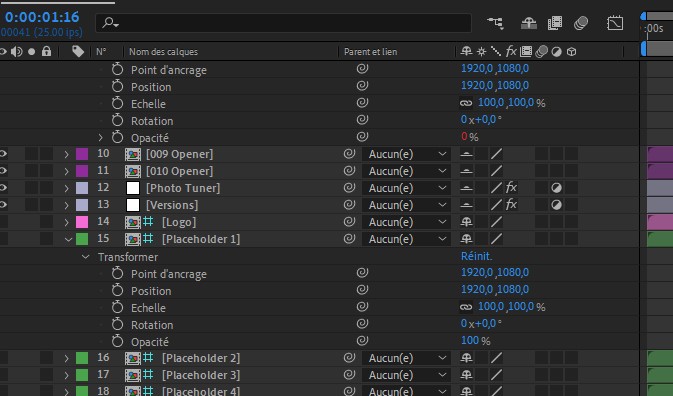Image resolution: width=673 pixels, height=396 pixels.
Task: Toggle the shy switch on Placeholder 2
Action: click(x=466, y=358)
